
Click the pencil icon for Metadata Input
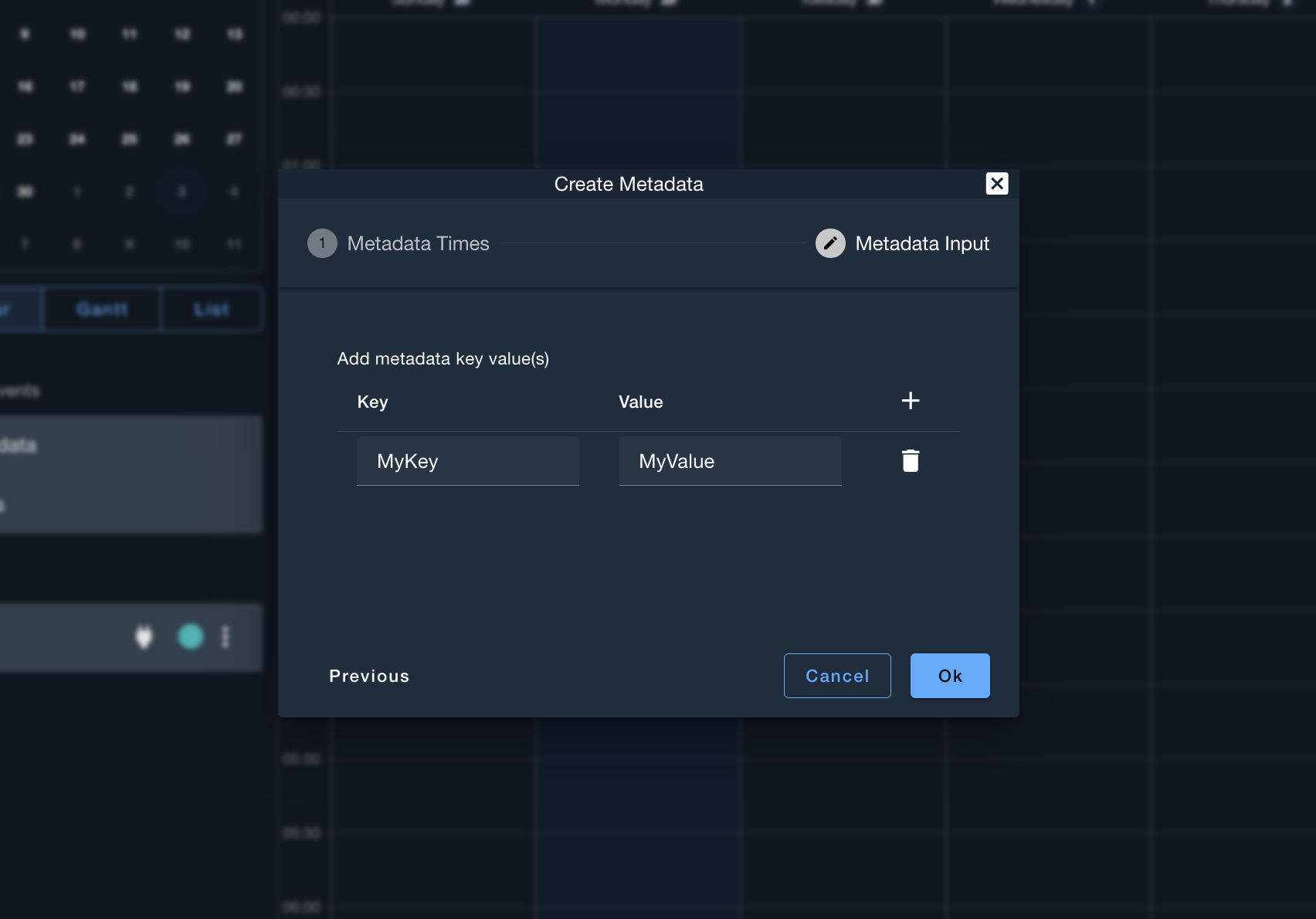pyautogui.click(x=830, y=243)
